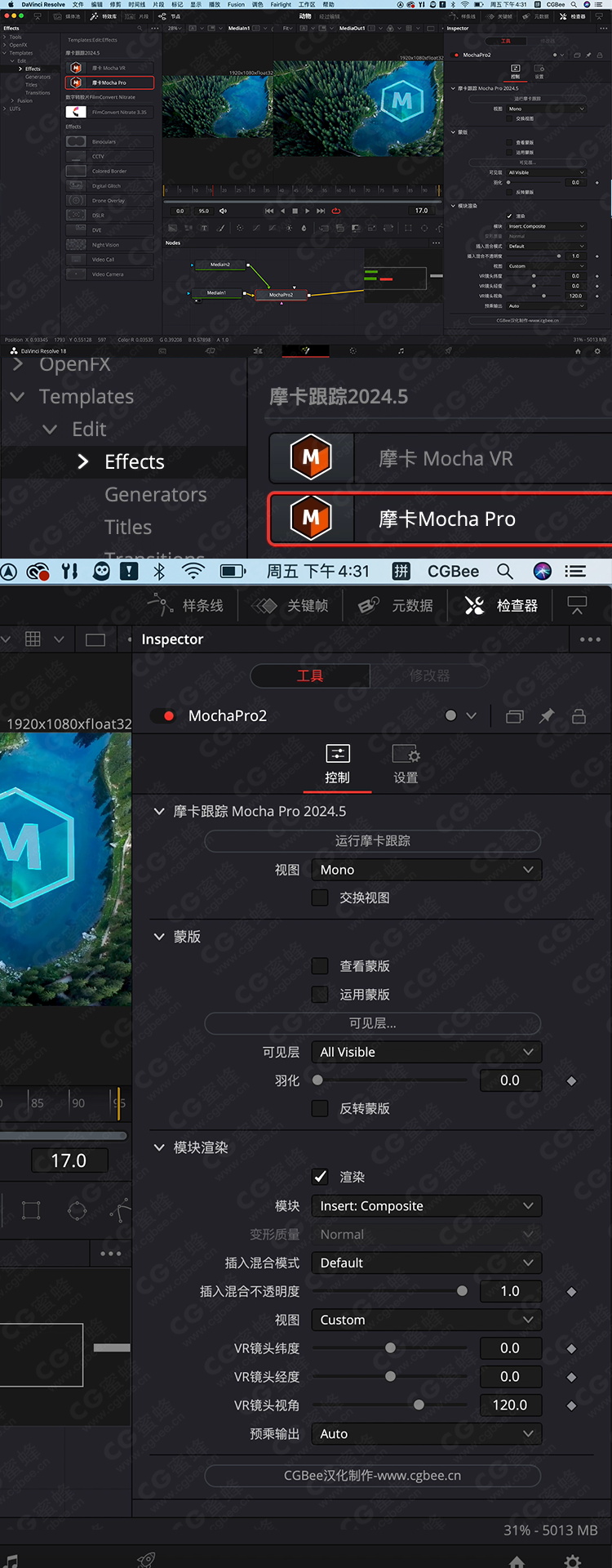Viewport: 612px width, 1568px height.
Task: Open the enlarged 视图 Custom dropdown
Action: (427, 1320)
